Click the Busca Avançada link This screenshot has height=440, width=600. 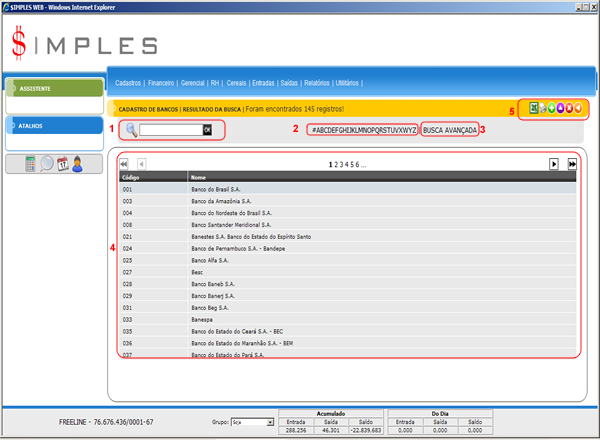click(x=449, y=130)
